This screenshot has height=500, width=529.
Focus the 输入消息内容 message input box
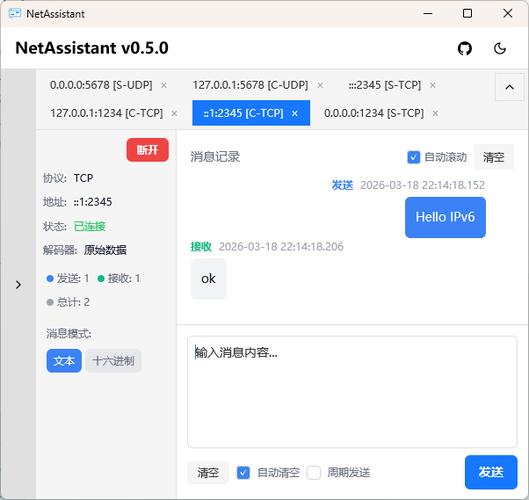pos(352,392)
